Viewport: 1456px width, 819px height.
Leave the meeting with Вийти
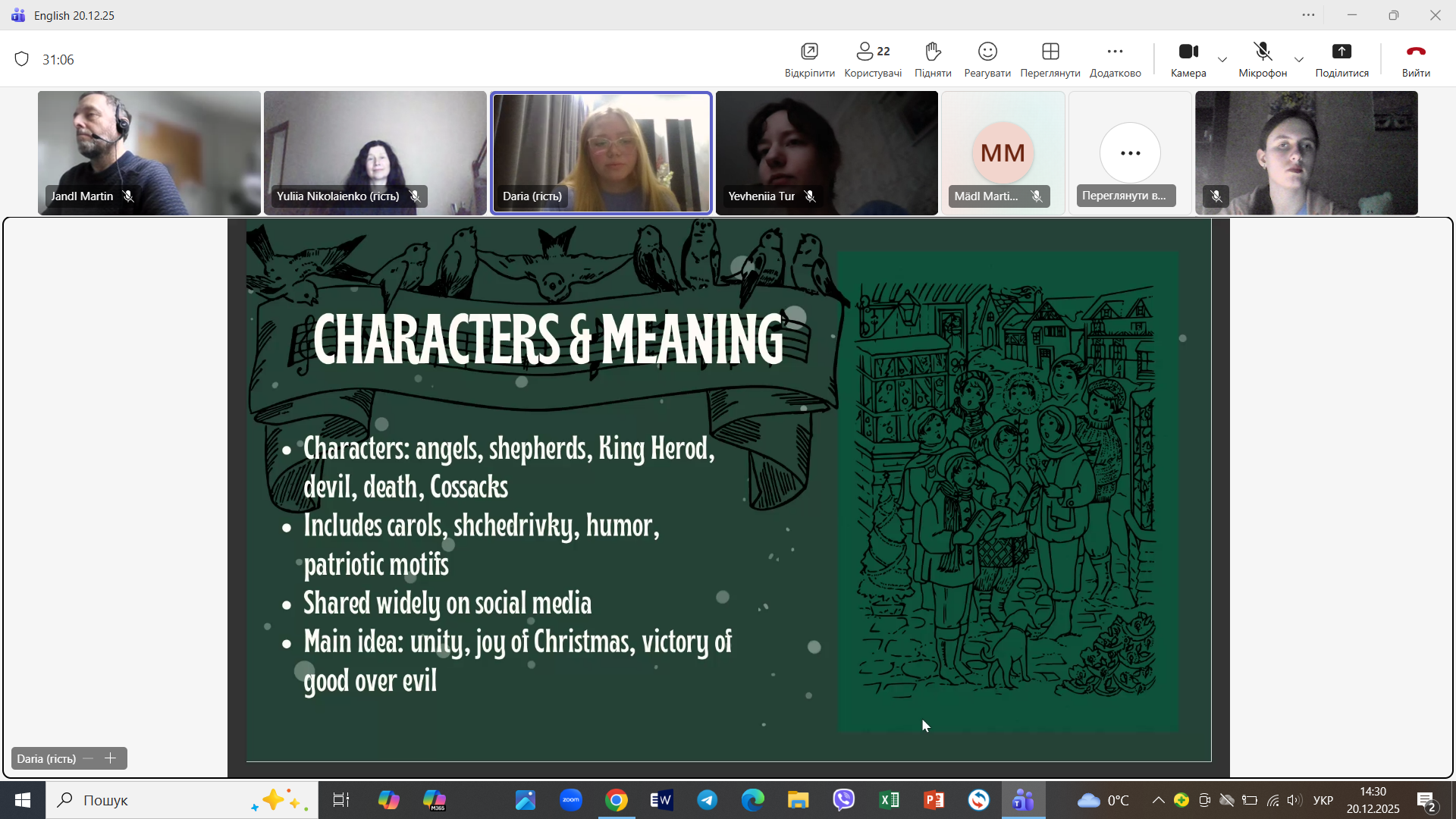(1415, 52)
